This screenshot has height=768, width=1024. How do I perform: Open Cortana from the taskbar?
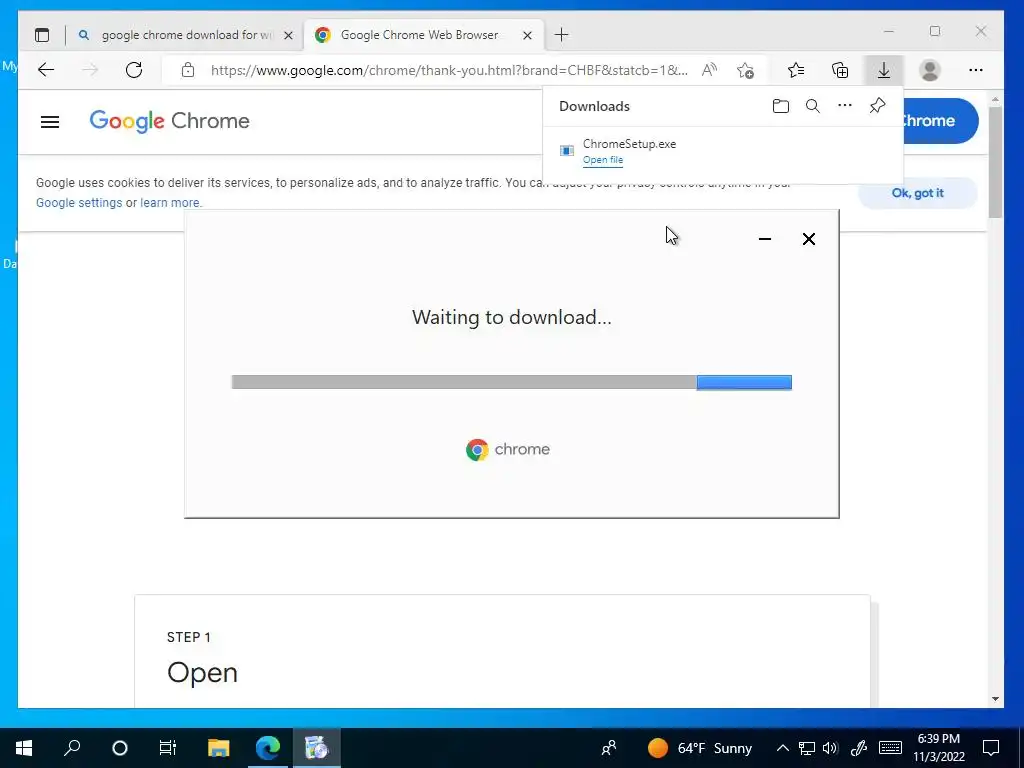(120, 748)
